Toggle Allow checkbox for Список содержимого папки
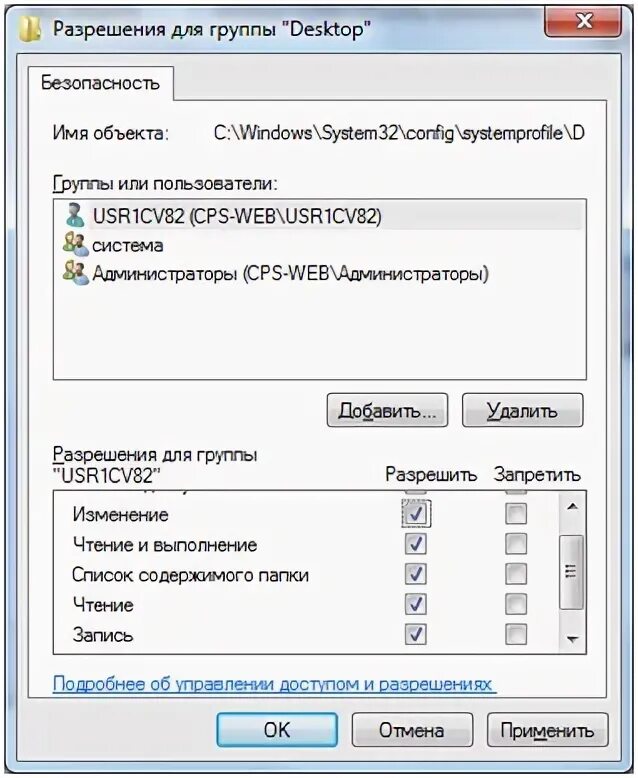Viewport: 638px width, 778px height. pyautogui.click(x=416, y=574)
